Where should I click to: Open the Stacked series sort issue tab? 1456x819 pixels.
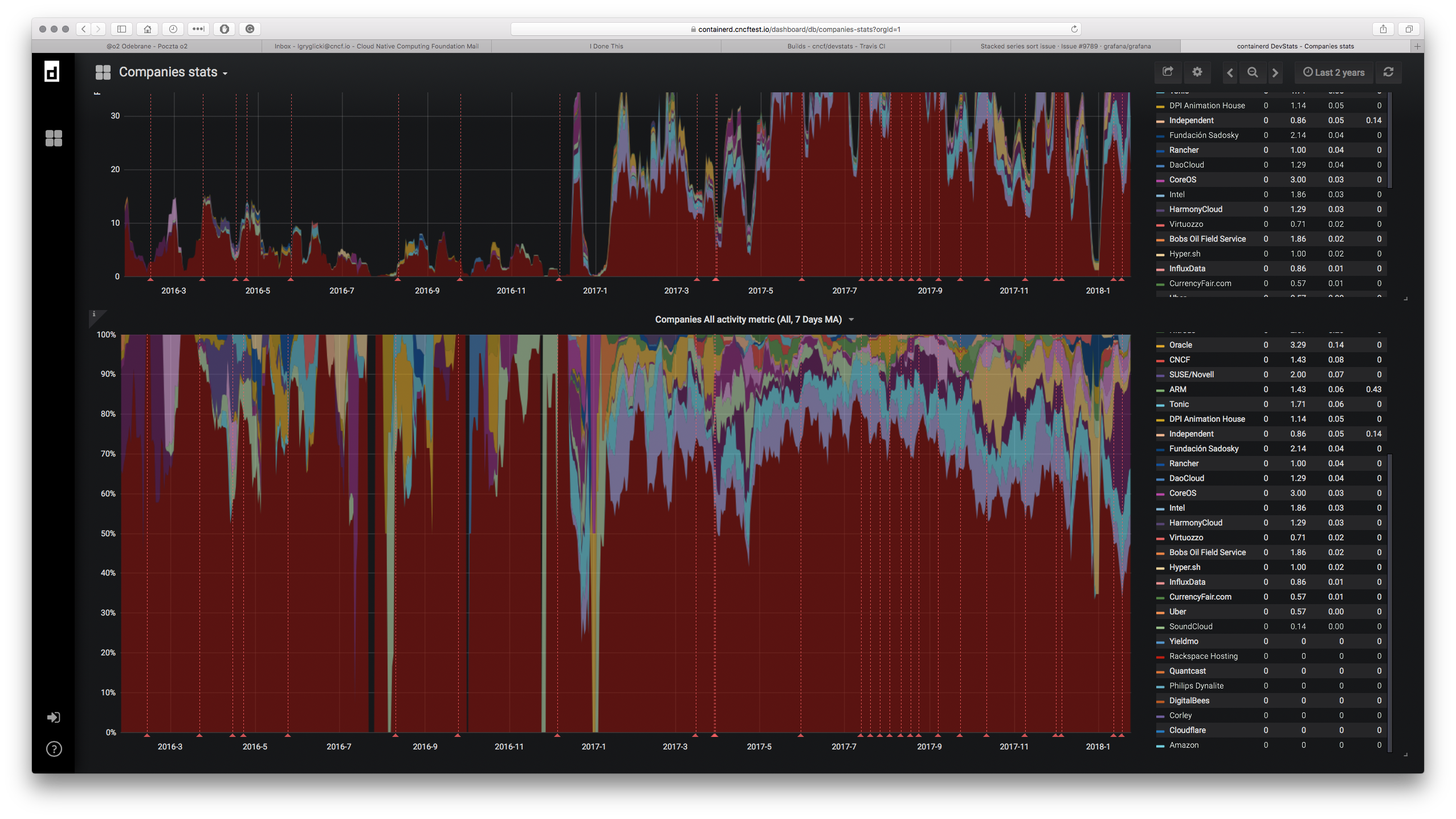coord(1065,46)
